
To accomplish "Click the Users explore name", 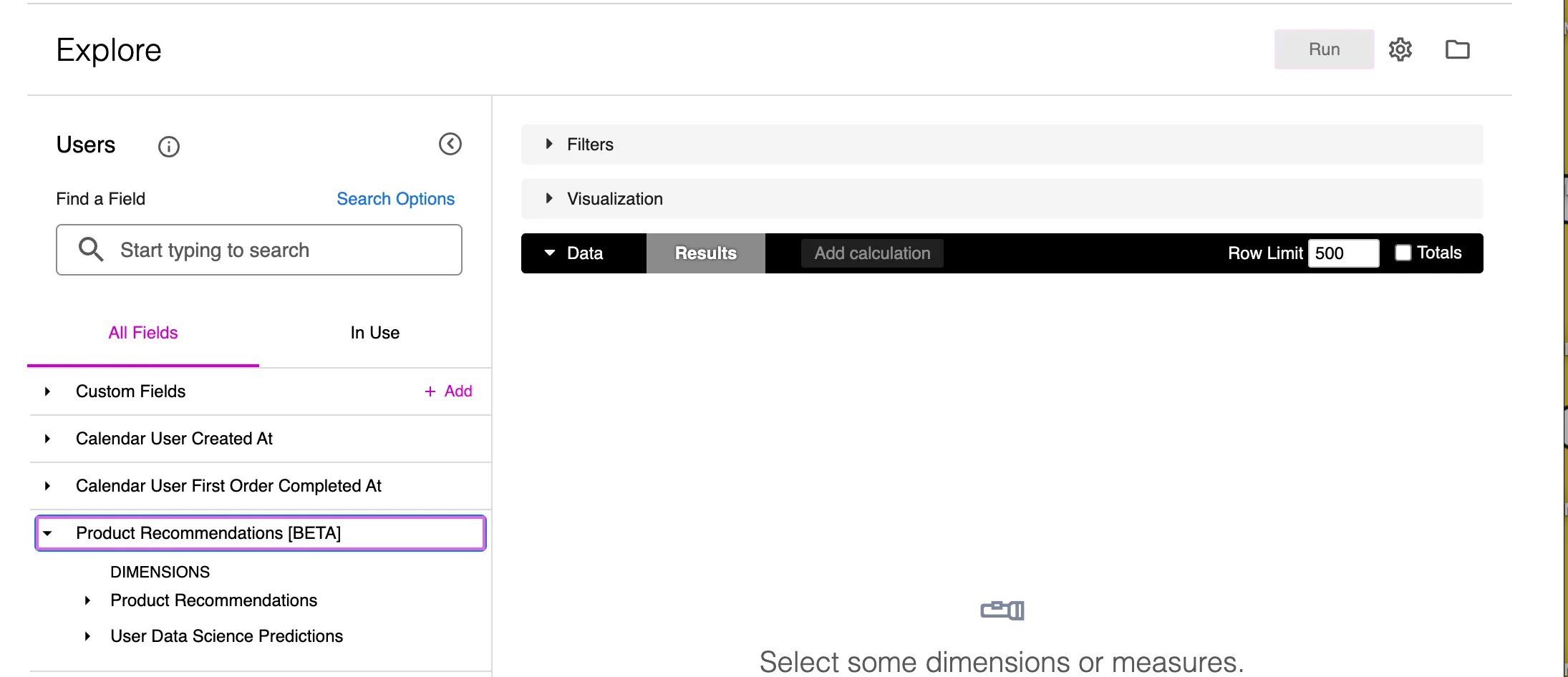I will coord(86,145).
